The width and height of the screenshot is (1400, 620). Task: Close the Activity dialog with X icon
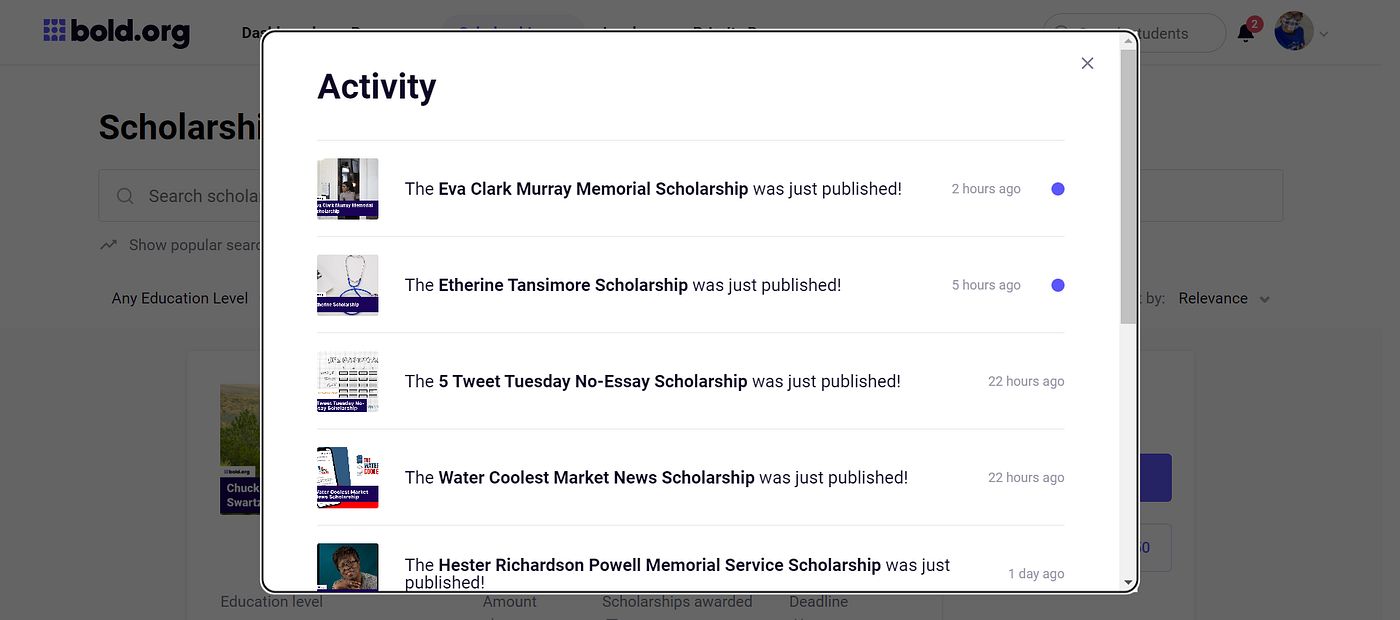(x=1087, y=63)
